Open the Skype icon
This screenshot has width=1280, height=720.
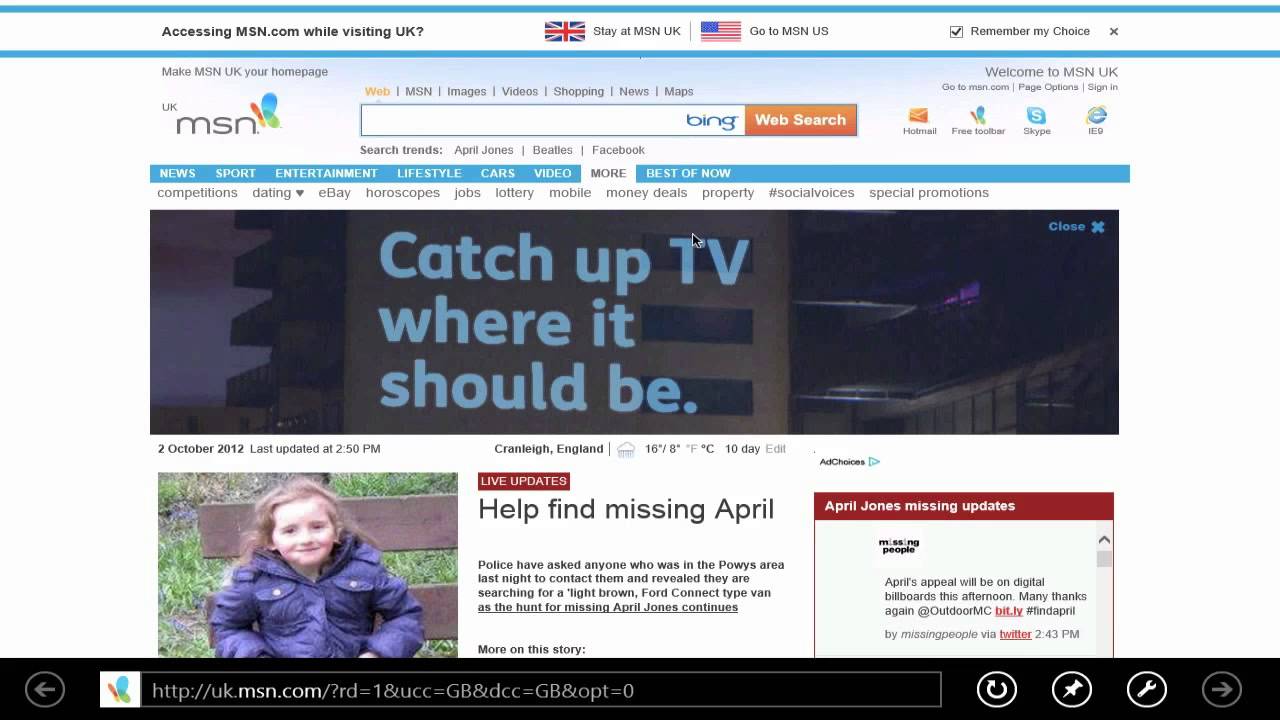tap(1036, 115)
